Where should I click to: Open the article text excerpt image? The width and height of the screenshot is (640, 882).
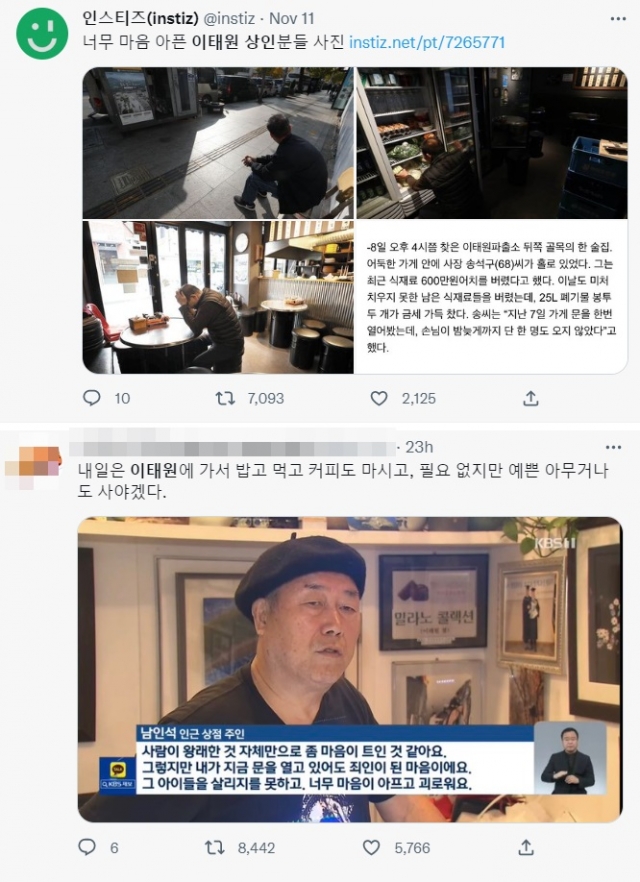pos(492,297)
